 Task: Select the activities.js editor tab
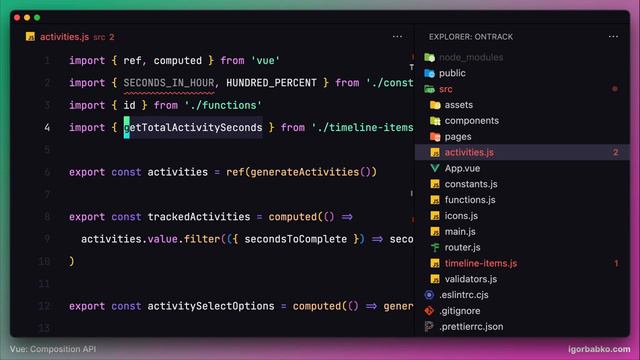(70, 37)
